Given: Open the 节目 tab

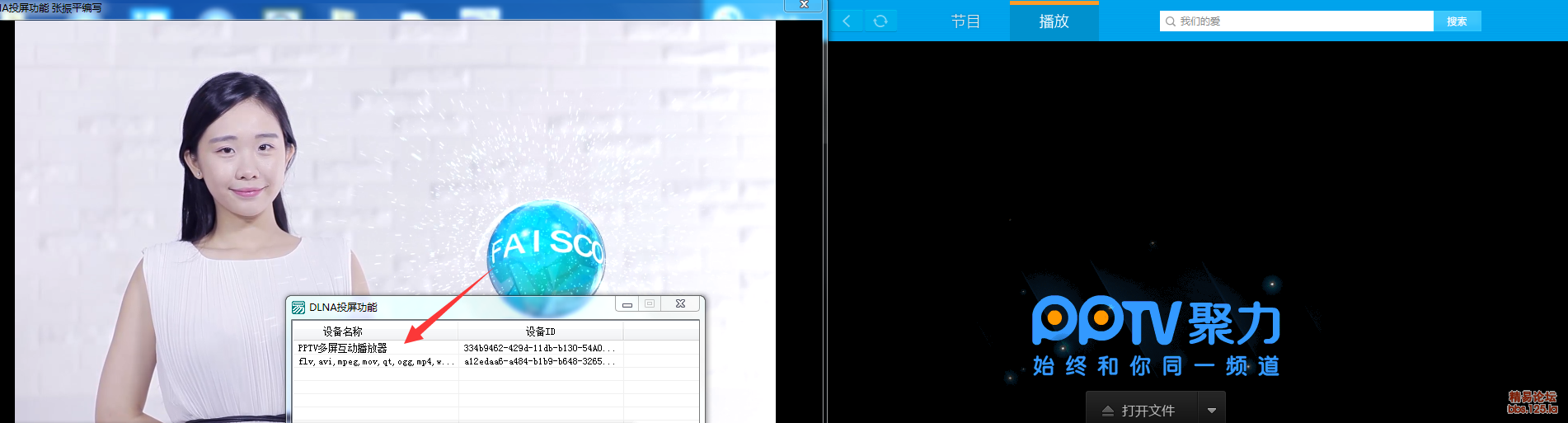Looking at the screenshot, I should pos(965,21).
